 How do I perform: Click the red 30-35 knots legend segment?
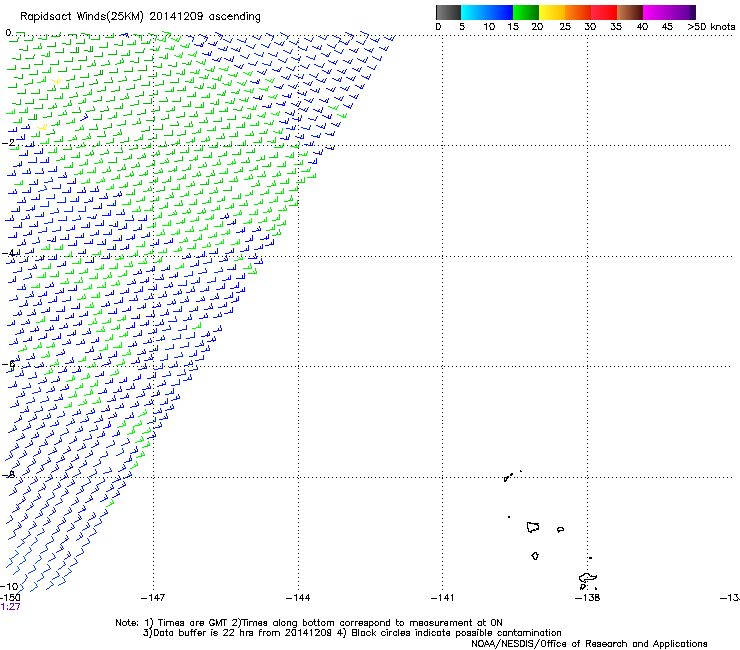pos(604,12)
